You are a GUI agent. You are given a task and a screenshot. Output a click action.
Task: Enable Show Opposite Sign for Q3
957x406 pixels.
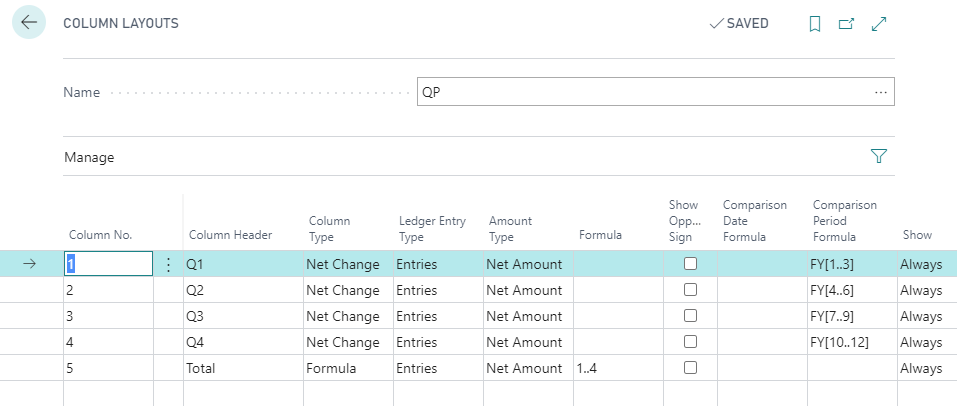[690, 316]
